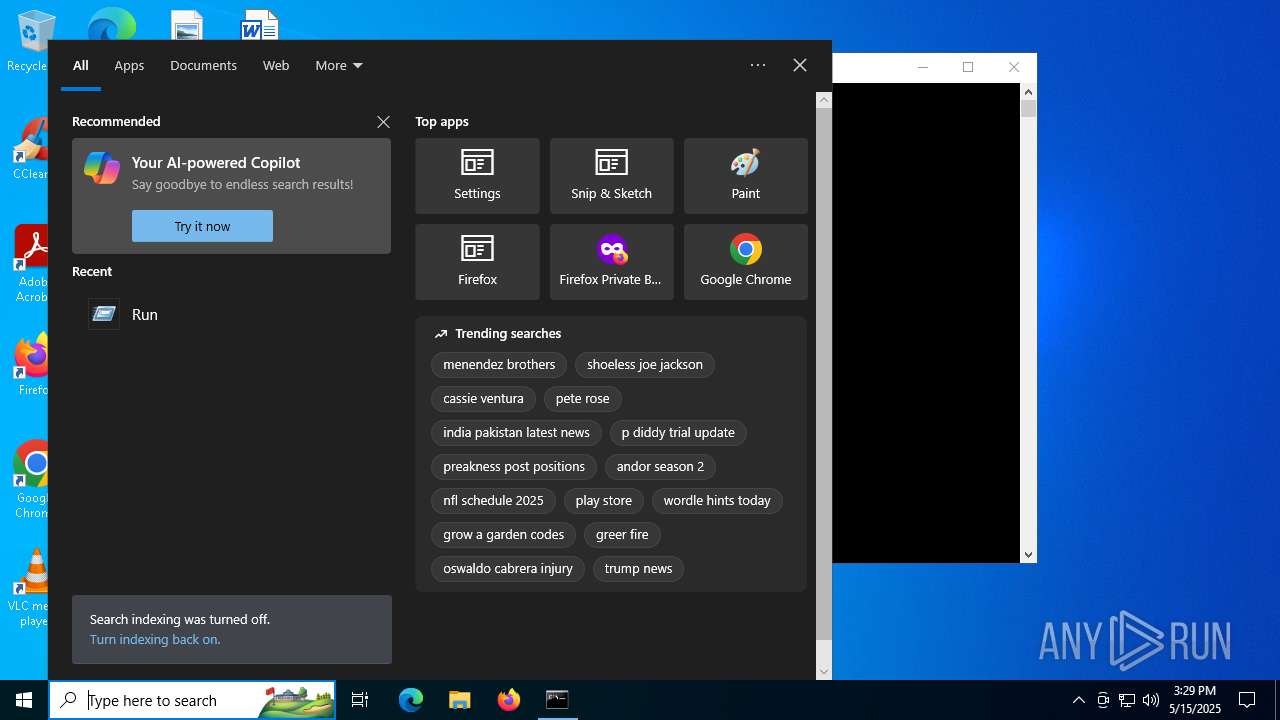This screenshot has height=720, width=1280.
Task: Open Firefox from taskbar
Action: pos(508,700)
